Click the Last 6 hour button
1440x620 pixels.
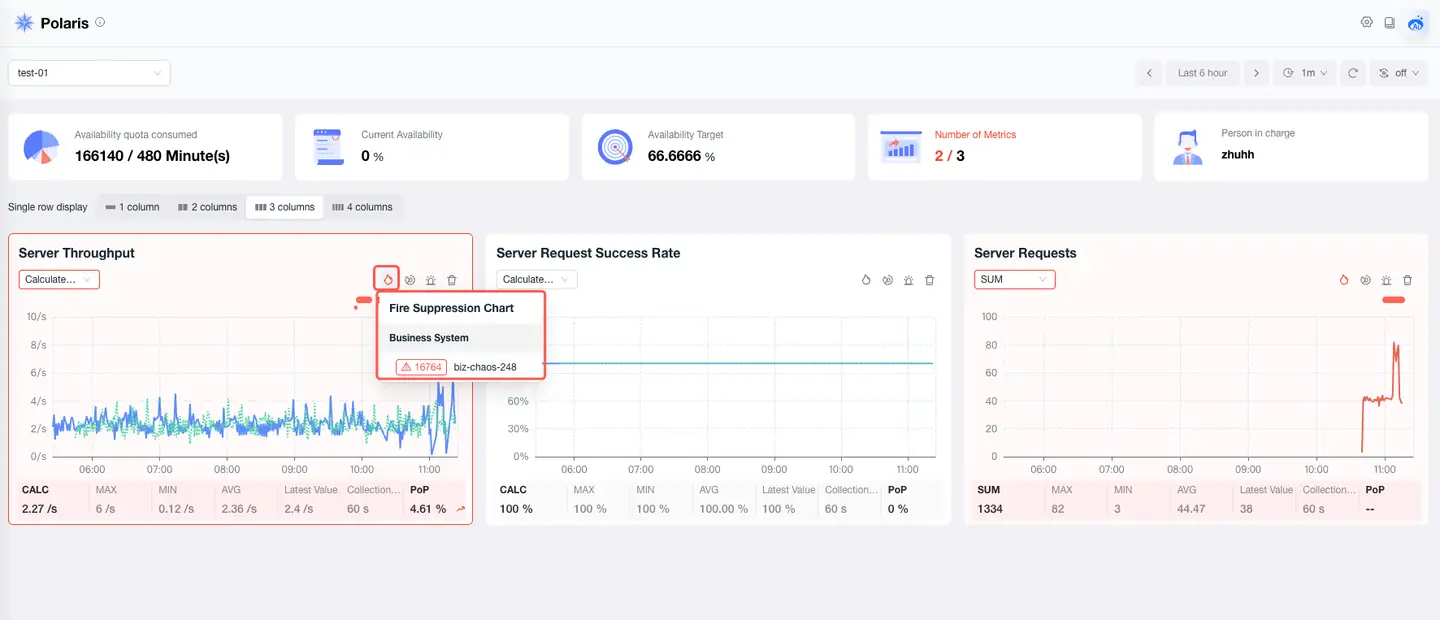1202,73
